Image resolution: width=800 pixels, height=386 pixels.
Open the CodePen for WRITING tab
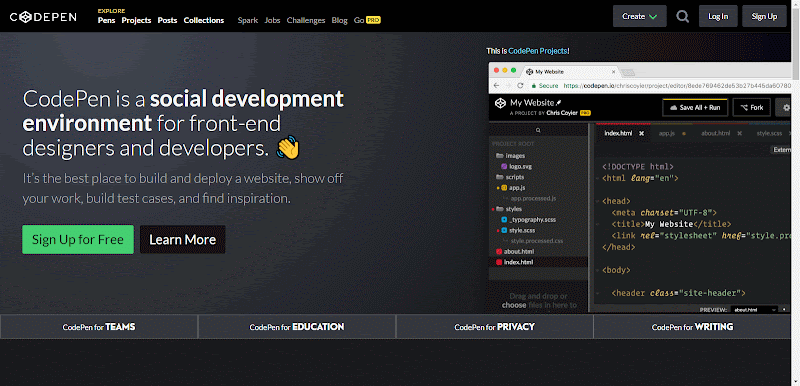(692, 327)
